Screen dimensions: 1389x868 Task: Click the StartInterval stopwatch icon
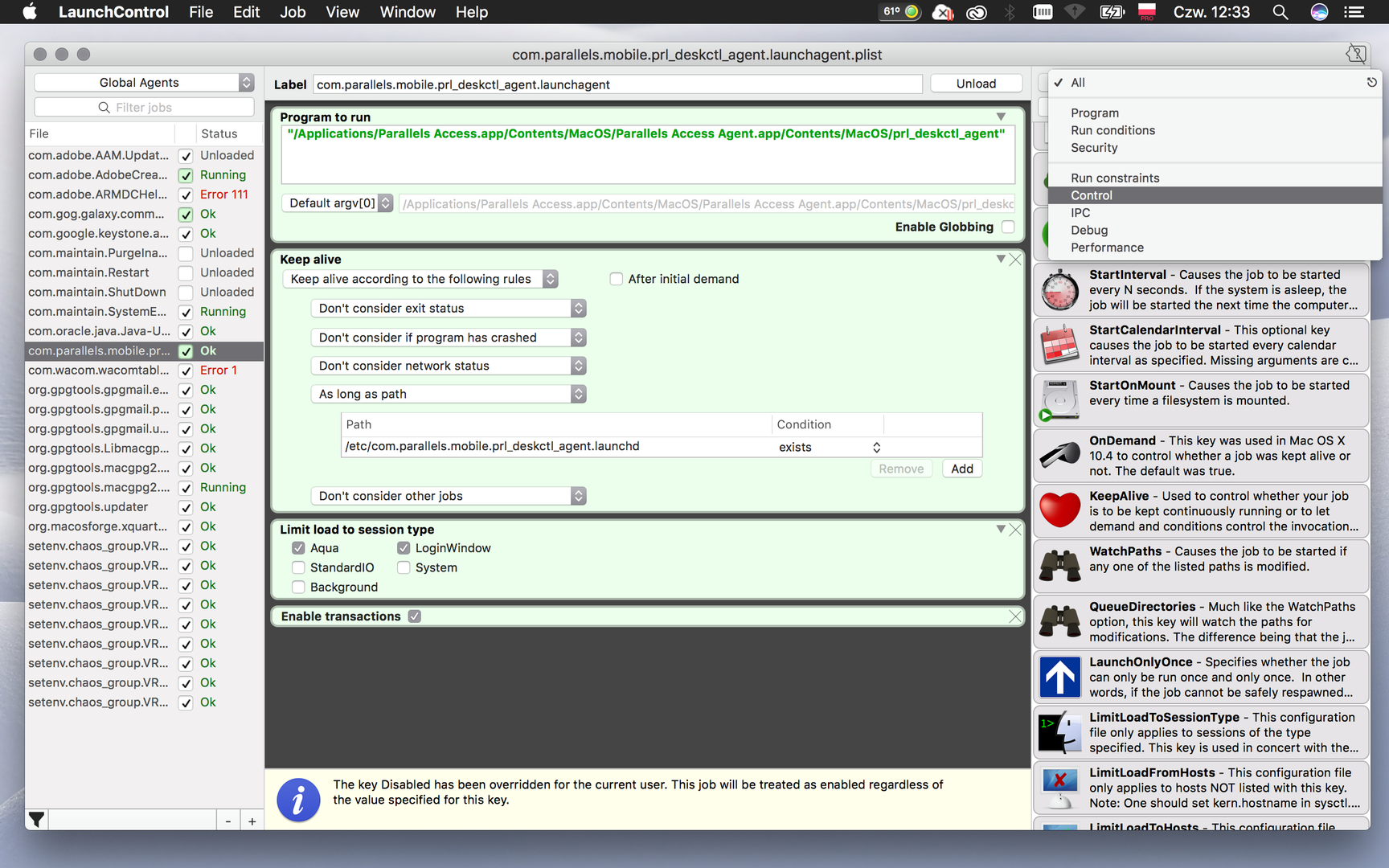1059,290
